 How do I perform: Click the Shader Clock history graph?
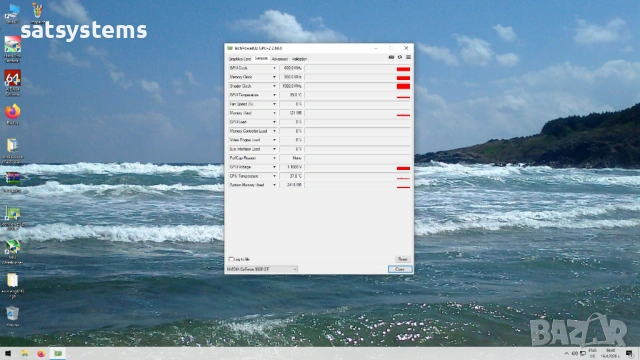pyautogui.click(x=358, y=86)
